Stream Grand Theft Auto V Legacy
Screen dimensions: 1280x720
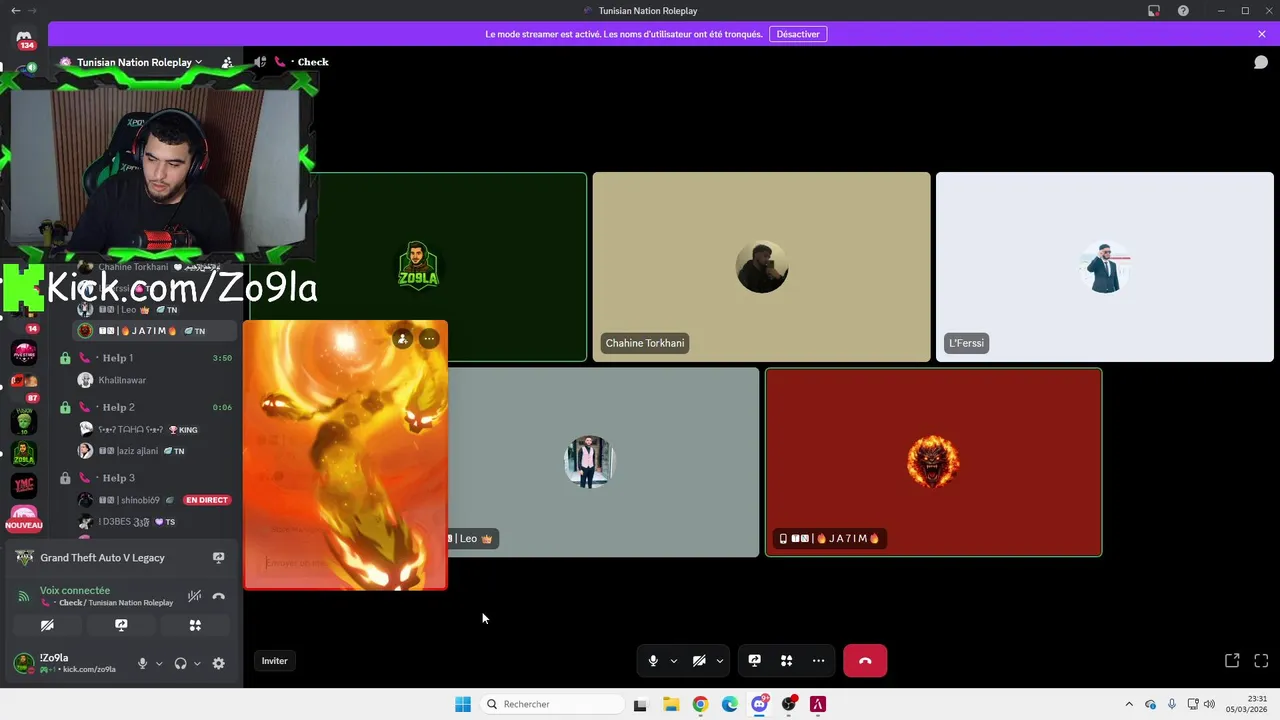[218, 558]
